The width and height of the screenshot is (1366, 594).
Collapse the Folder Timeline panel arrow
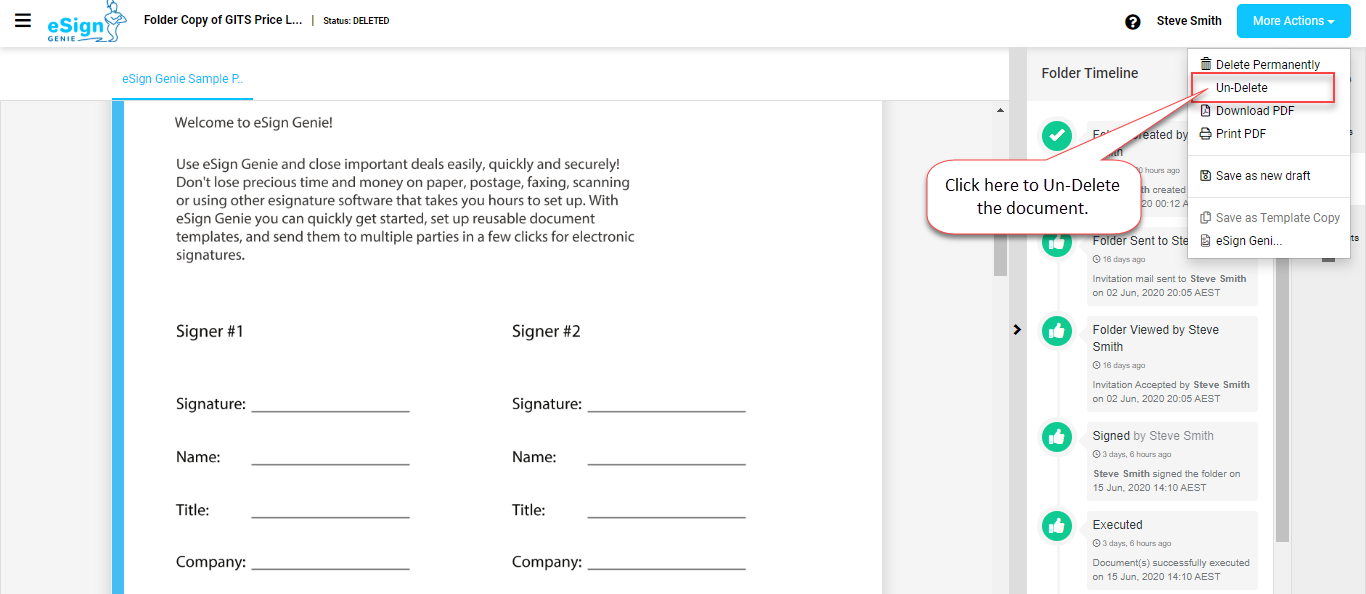pyautogui.click(x=1017, y=329)
